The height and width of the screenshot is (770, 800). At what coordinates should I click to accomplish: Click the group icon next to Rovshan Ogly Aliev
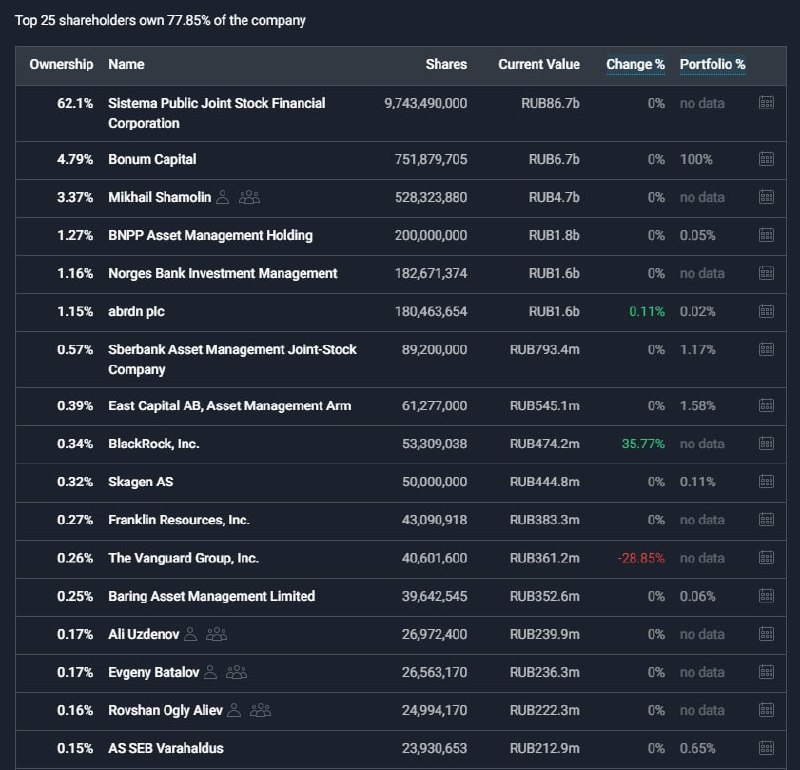[261, 710]
